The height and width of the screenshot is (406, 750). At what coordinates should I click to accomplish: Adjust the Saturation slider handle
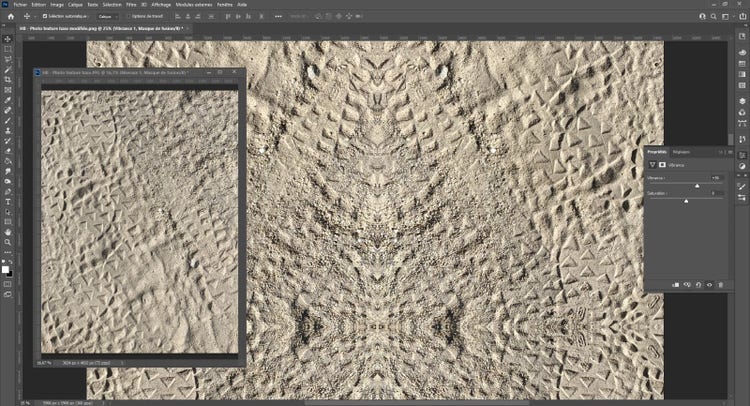(x=686, y=201)
